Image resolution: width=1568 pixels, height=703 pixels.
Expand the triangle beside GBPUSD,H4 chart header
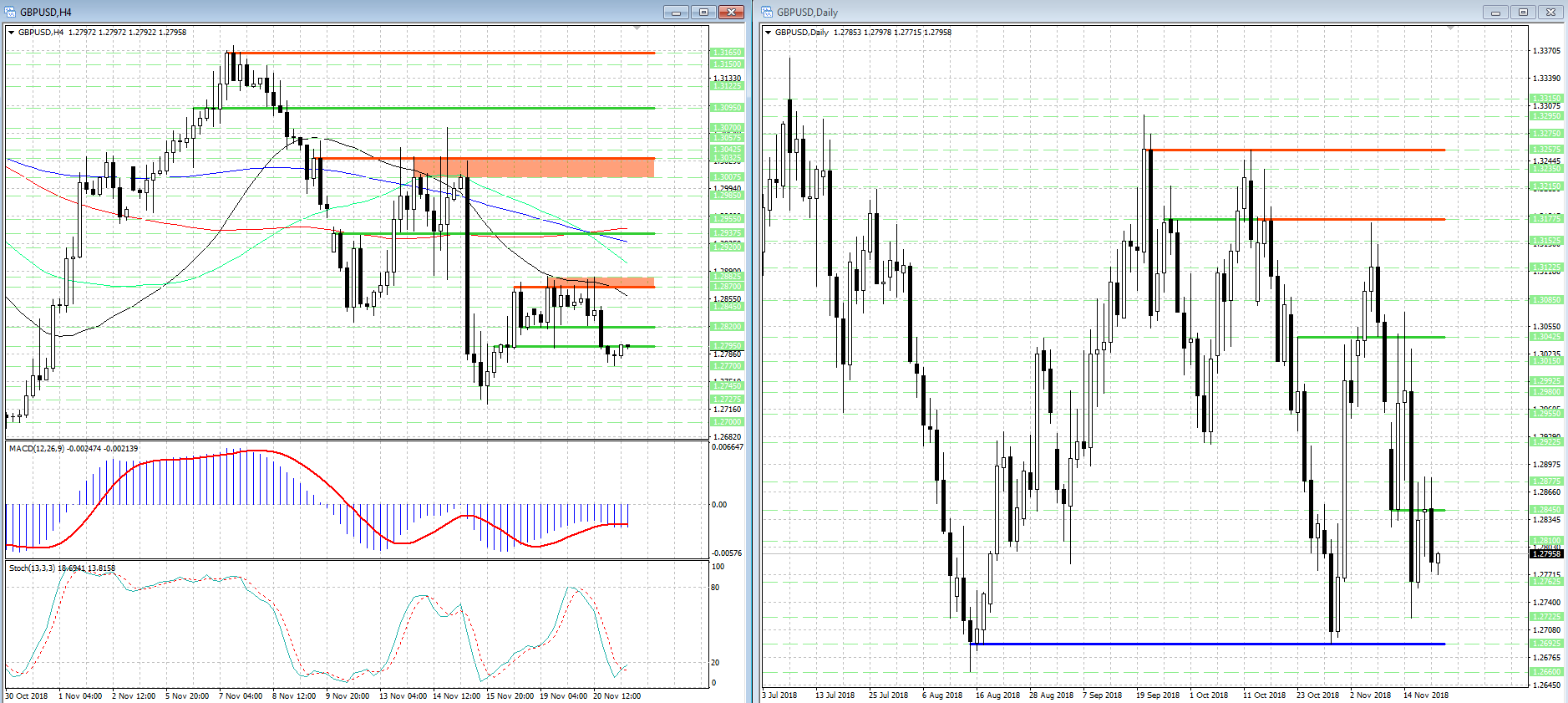pos(12,33)
